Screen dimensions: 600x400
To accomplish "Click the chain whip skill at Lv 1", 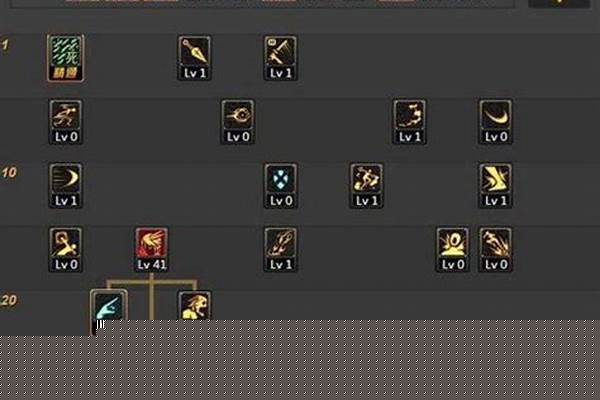I will pos(409,122).
